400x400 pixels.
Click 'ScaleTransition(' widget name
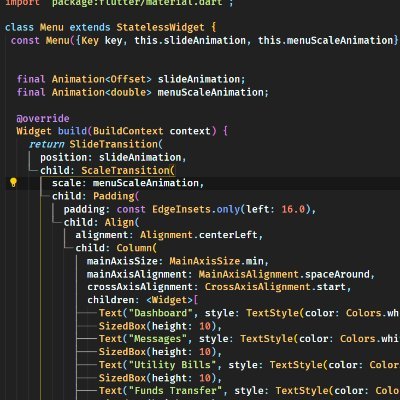pyautogui.click(x=128, y=170)
